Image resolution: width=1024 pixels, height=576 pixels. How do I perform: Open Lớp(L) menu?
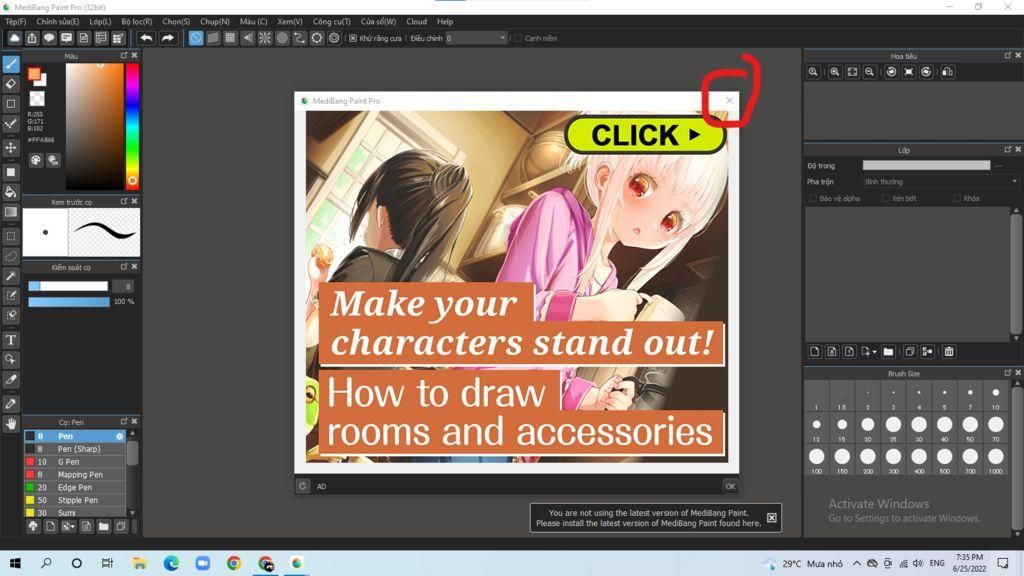click(101, 22)
